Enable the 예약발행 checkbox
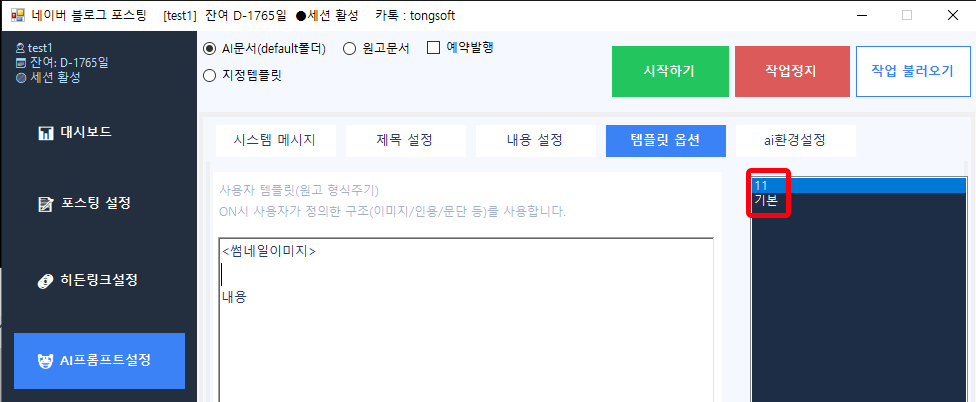 click(x=434, y=47)
